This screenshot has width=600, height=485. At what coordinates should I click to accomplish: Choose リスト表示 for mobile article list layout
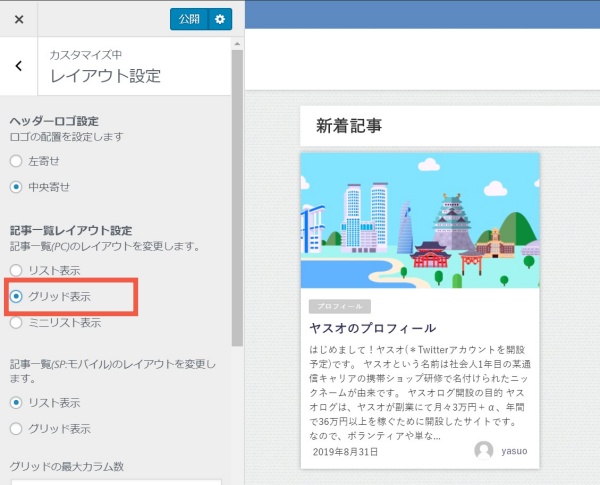pyautogui.click(x=16, y=402)
